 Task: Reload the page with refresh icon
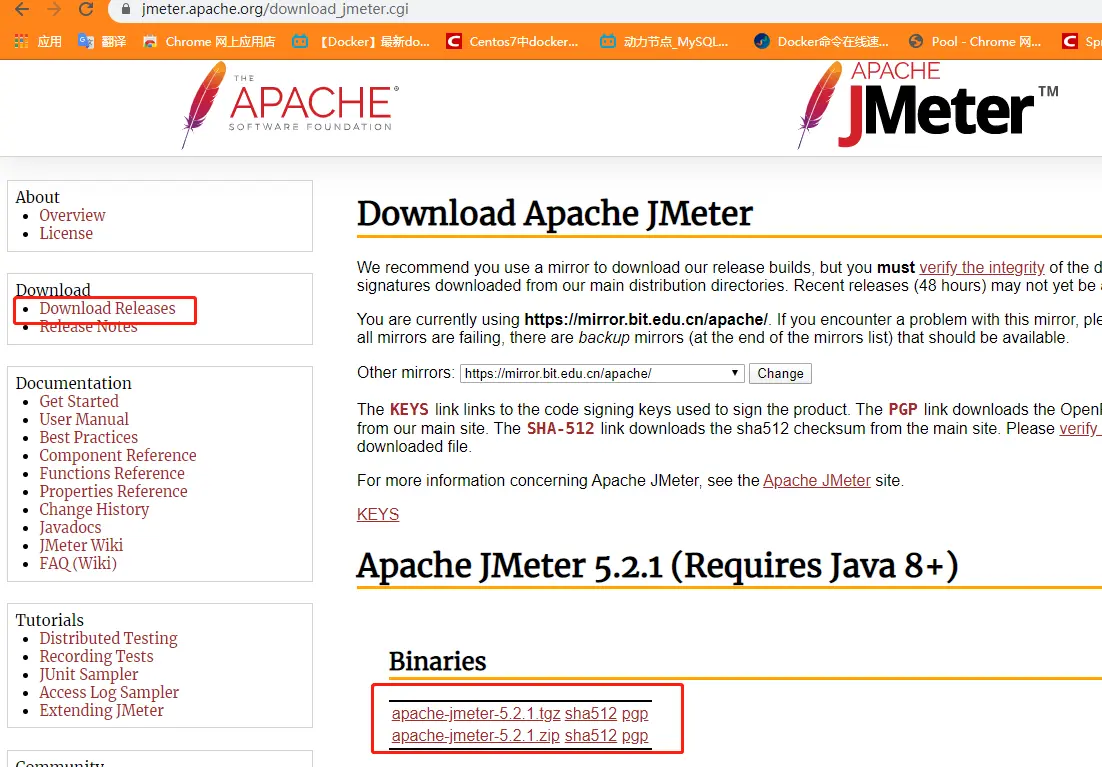coord(86,9)
